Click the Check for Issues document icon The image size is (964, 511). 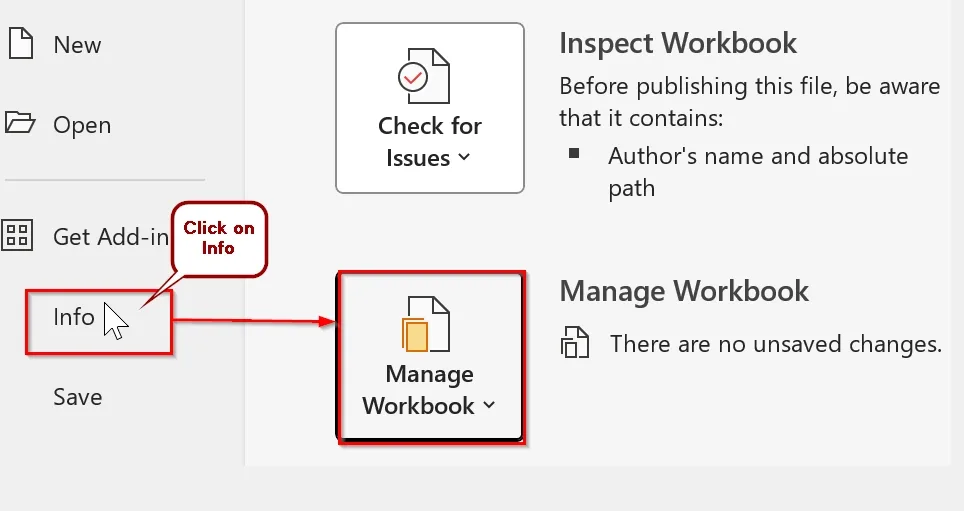point(423,76)
